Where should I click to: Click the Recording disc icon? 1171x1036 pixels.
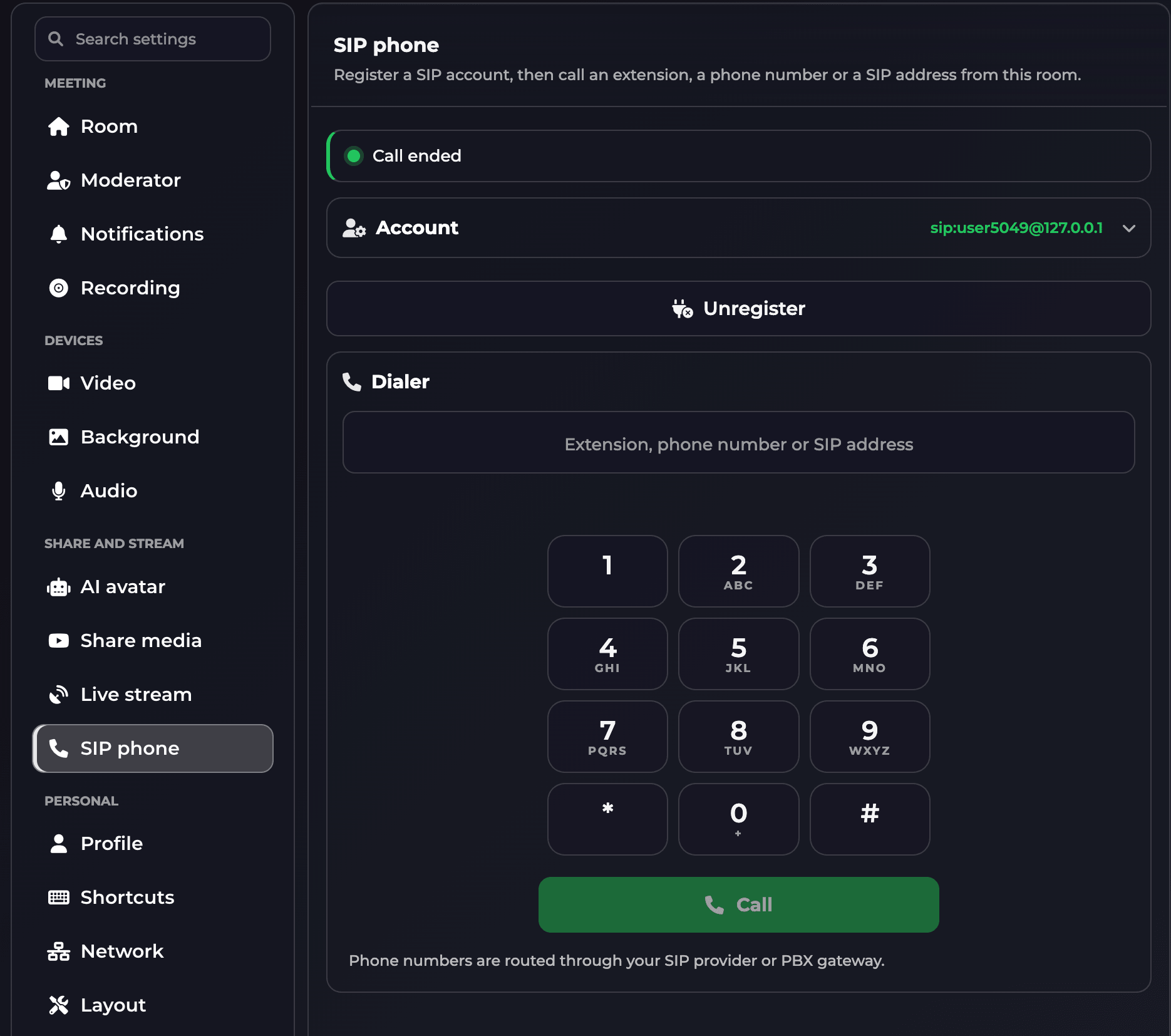[59, 288]
